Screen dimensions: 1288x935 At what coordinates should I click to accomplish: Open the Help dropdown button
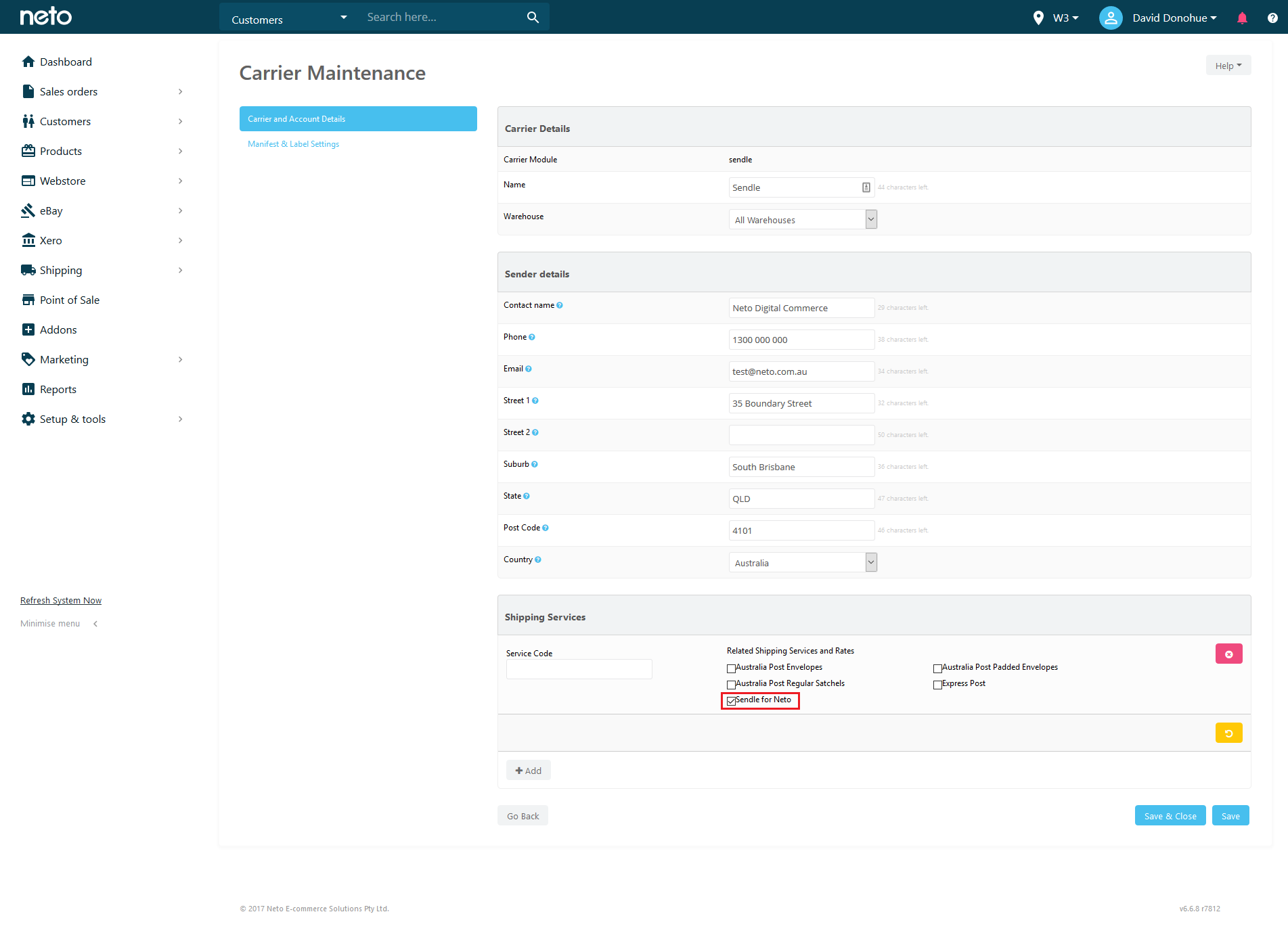pyautogui.click(x=1228, y=66)
